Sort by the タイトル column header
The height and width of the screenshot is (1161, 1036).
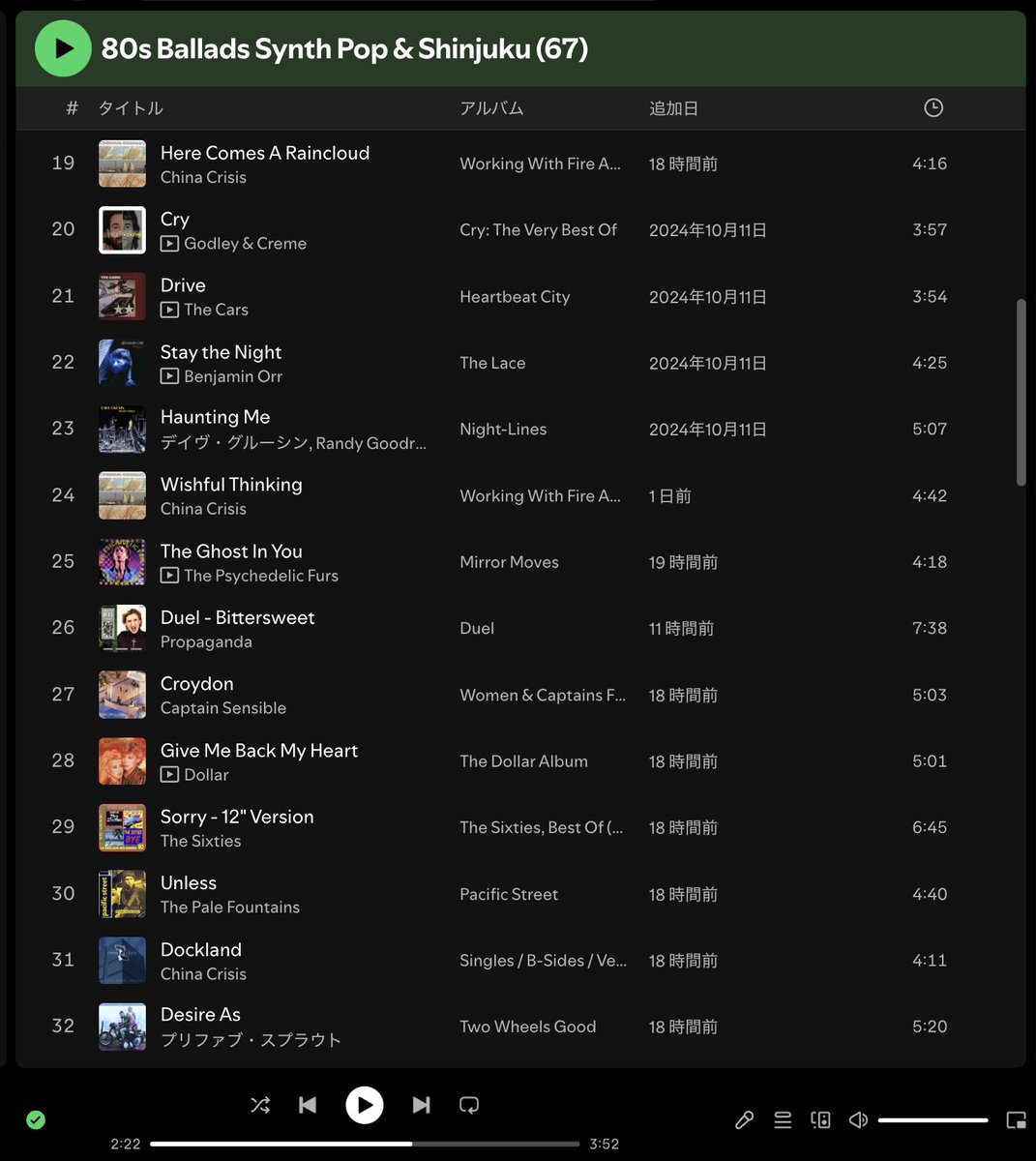tap(131, 108)
